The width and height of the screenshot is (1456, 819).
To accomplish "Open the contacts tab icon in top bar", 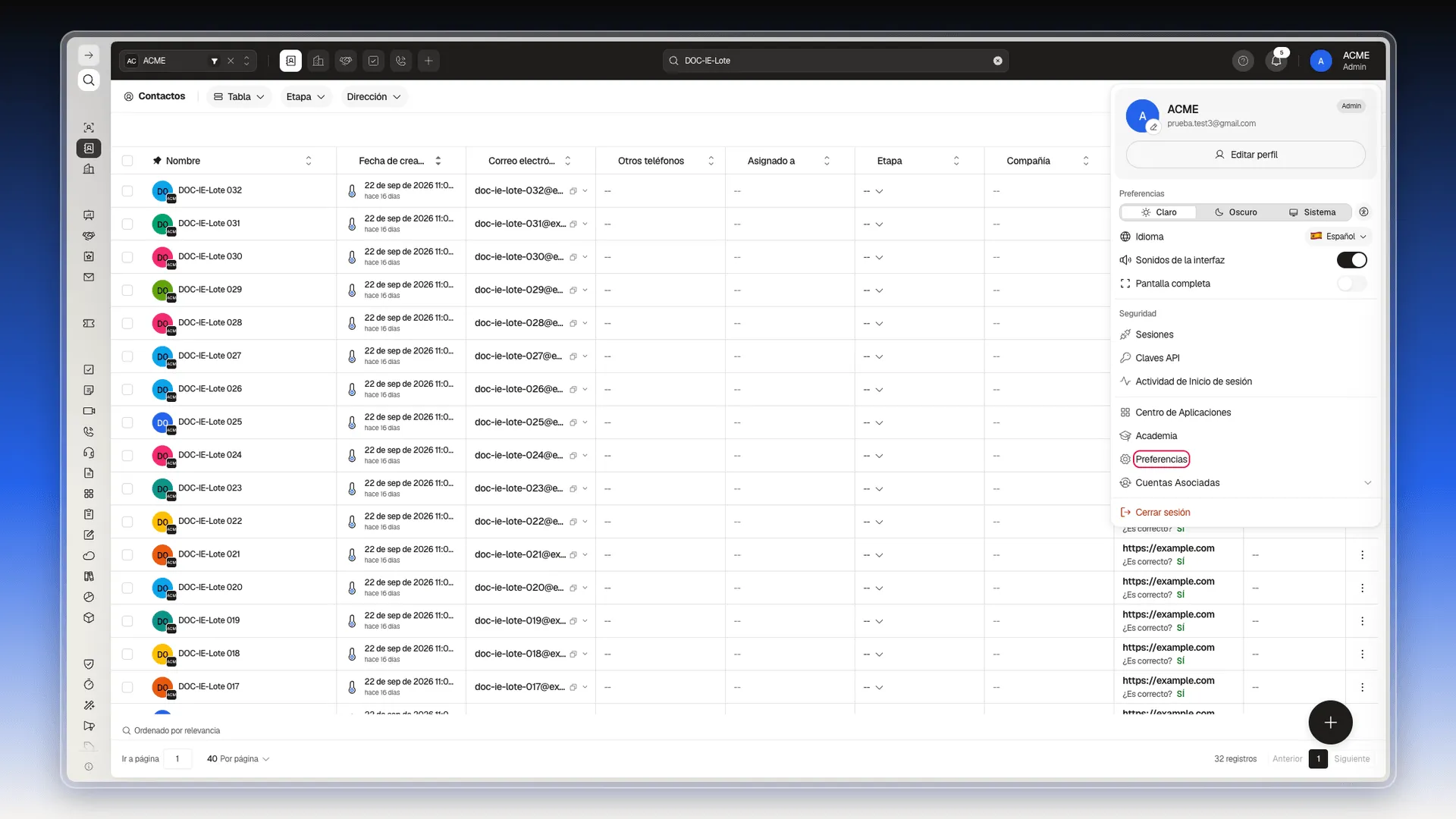I will click(x=290, y=61).
